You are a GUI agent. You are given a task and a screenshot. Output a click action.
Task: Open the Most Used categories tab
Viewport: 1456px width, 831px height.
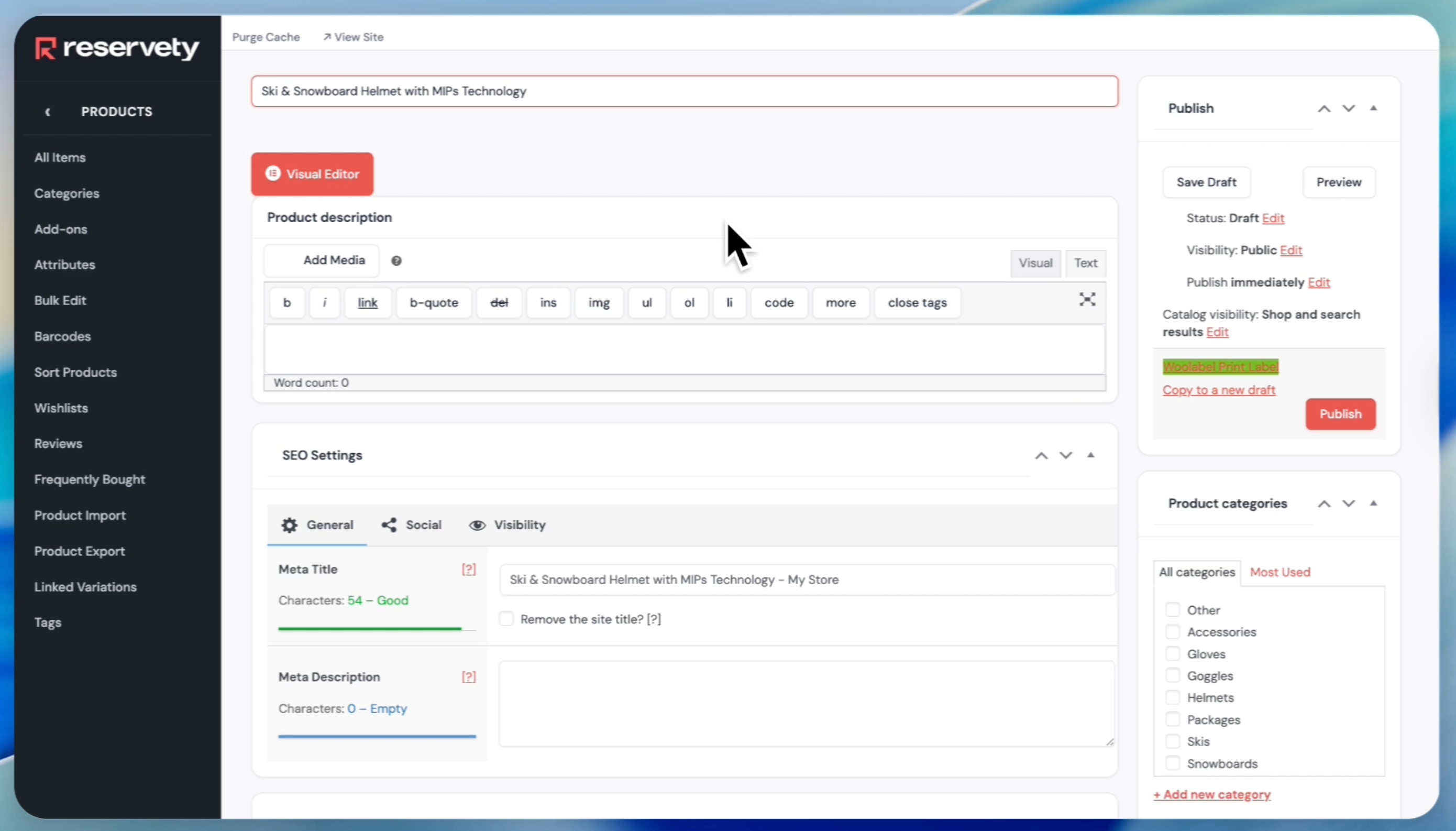tap(1280, 572)
